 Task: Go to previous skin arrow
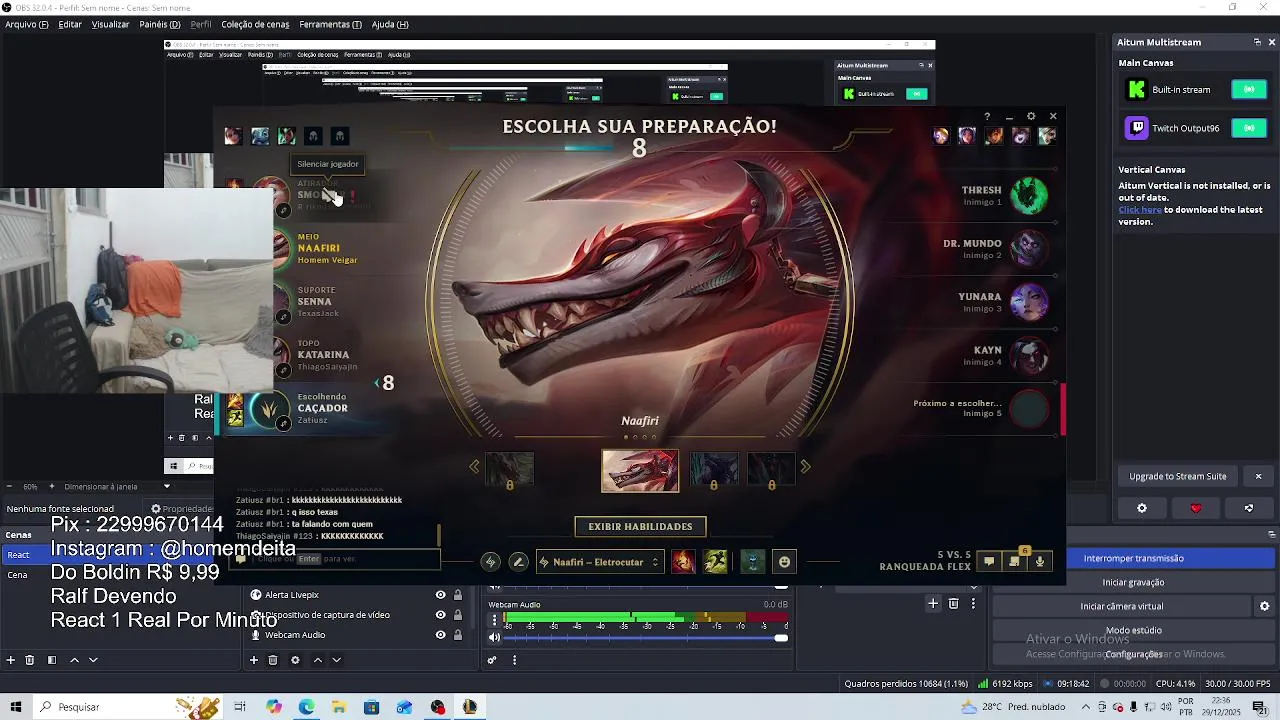[474, 466]
